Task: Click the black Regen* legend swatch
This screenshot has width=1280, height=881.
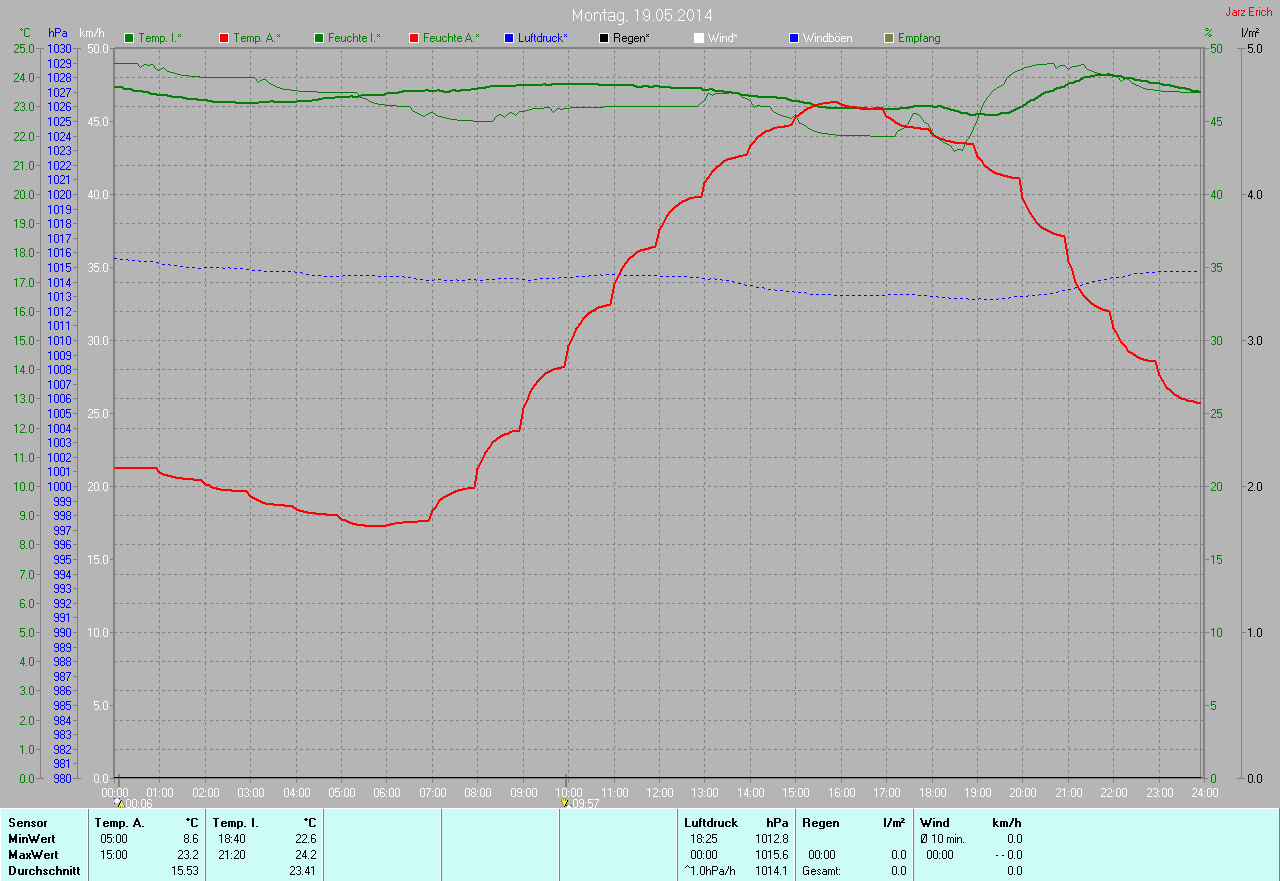Action: coord(604,38)
